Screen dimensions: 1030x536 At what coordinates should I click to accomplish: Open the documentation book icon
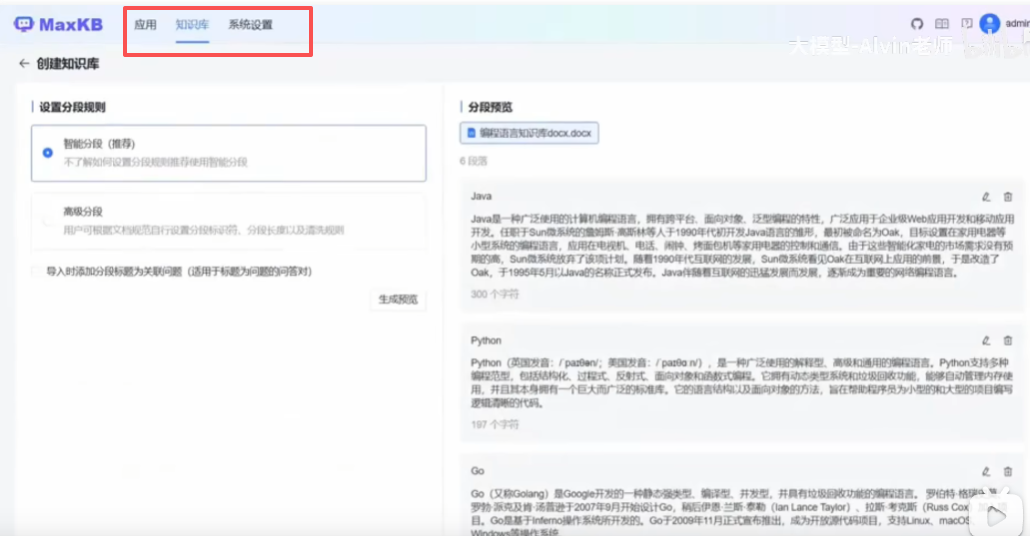[x=942, y=24]
